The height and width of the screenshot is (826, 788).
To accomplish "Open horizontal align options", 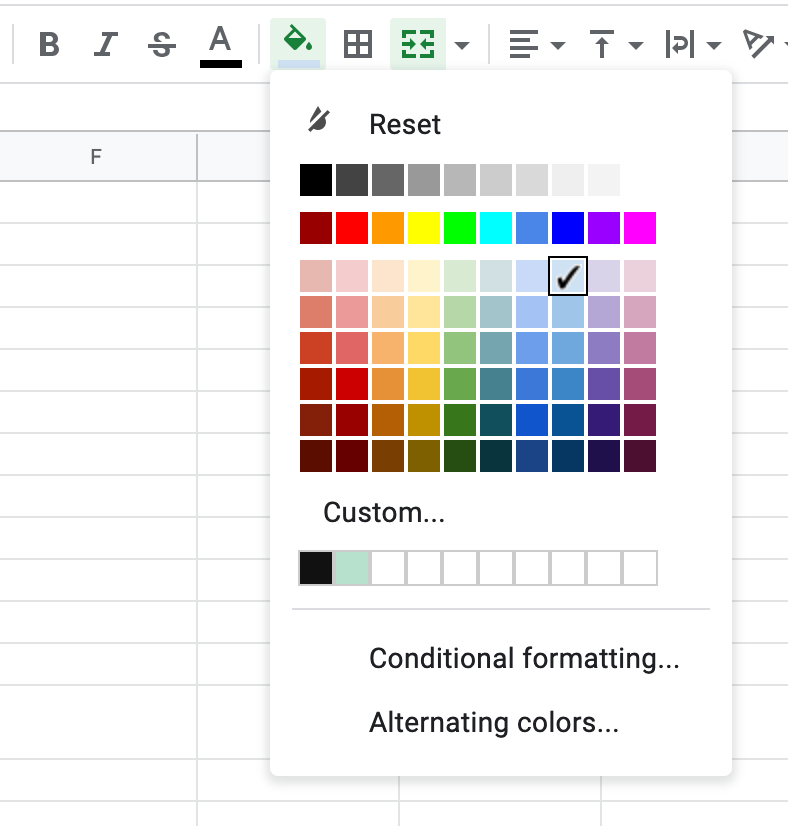I will pyautogui.click(x=524, y=44).
